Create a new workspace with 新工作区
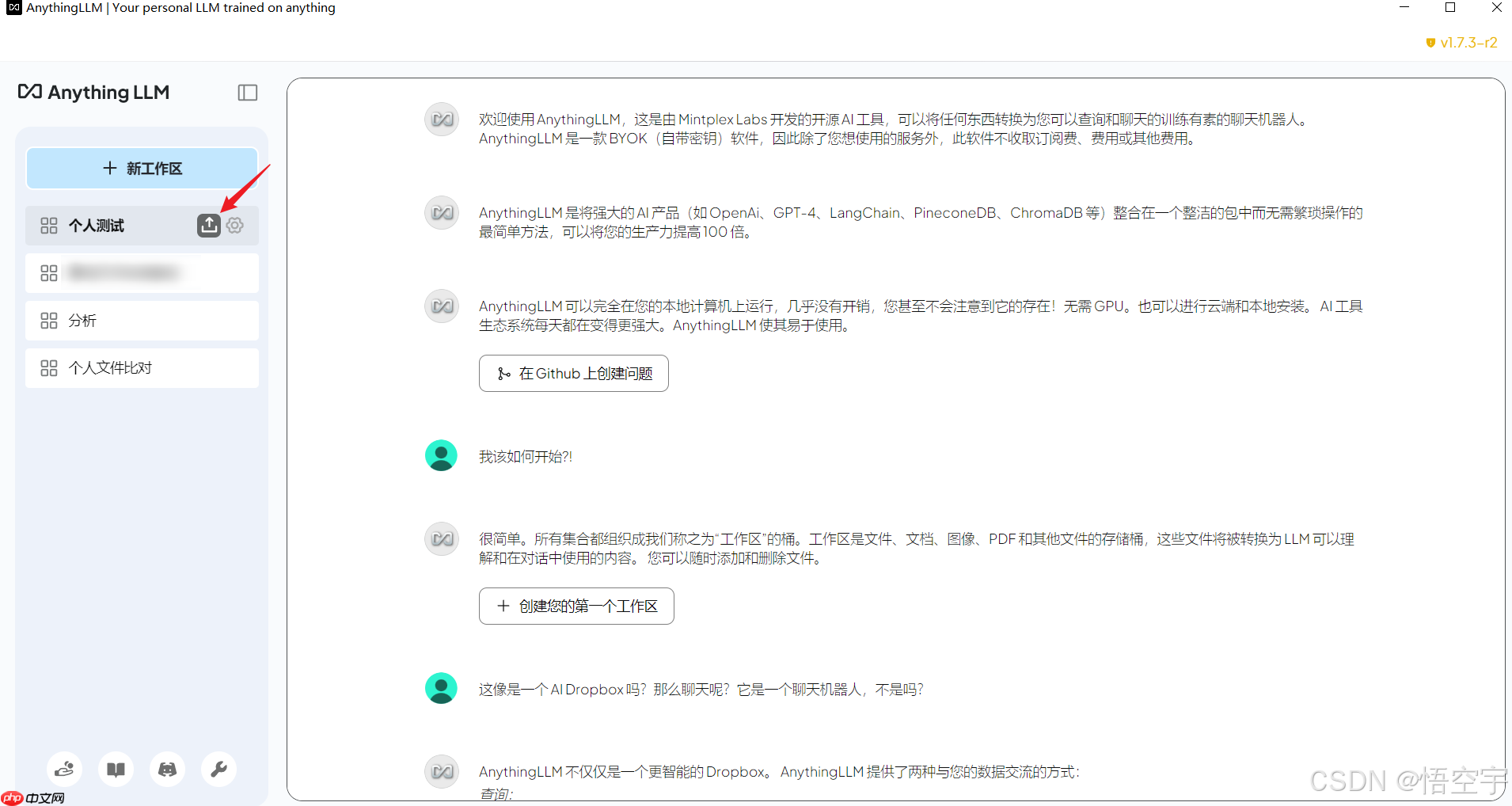 coord(142,169)
